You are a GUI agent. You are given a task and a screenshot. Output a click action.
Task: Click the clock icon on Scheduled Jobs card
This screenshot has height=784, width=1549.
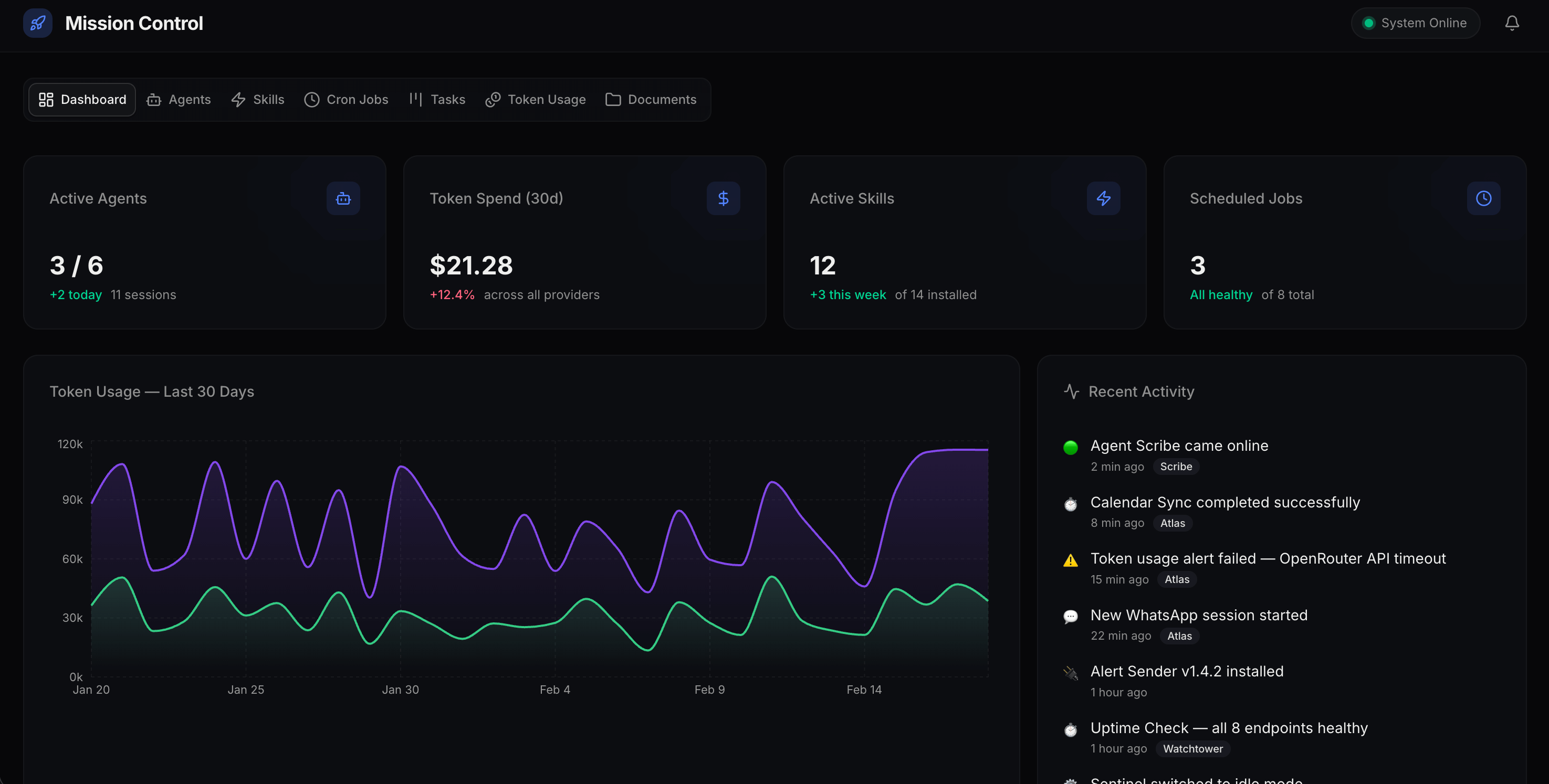coord(1484,198)
